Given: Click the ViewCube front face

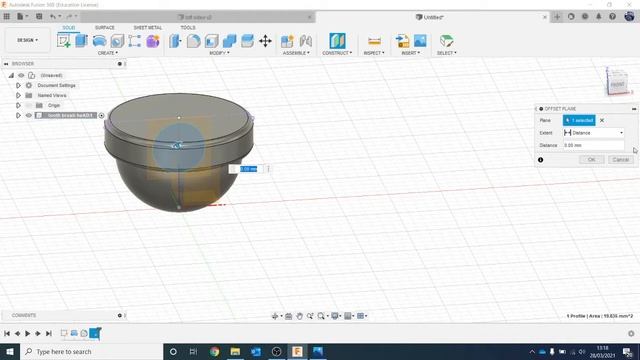Looking at the screenshot, I should 617,84.
